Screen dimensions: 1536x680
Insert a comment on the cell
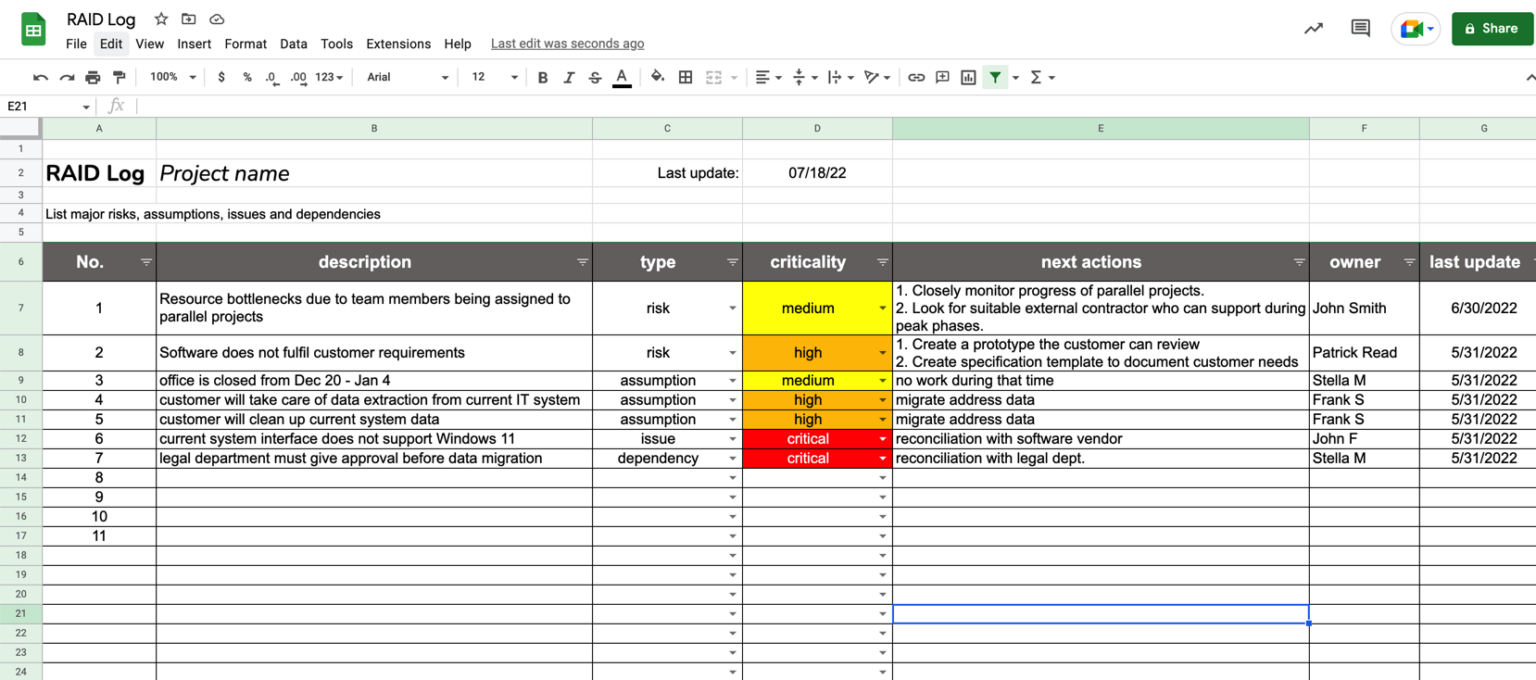(x=941, y=76)
